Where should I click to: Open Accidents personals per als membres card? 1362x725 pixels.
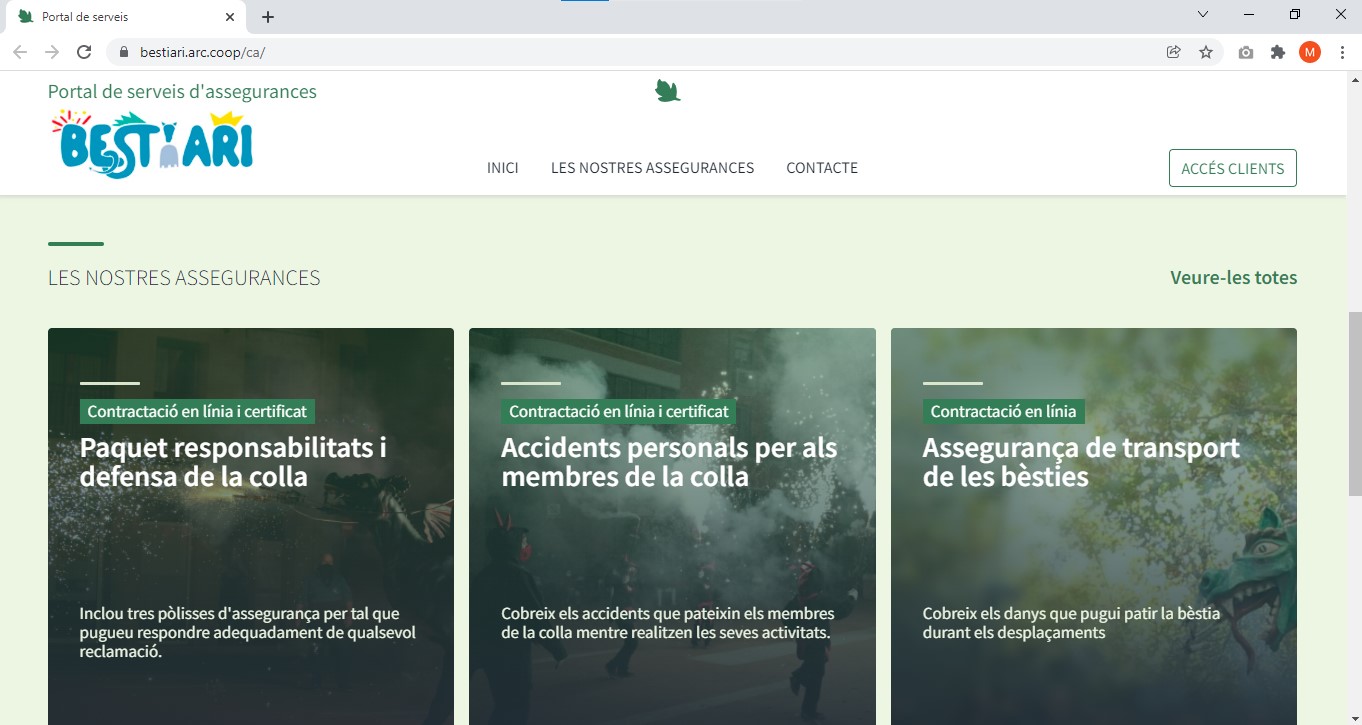point(669,461)
